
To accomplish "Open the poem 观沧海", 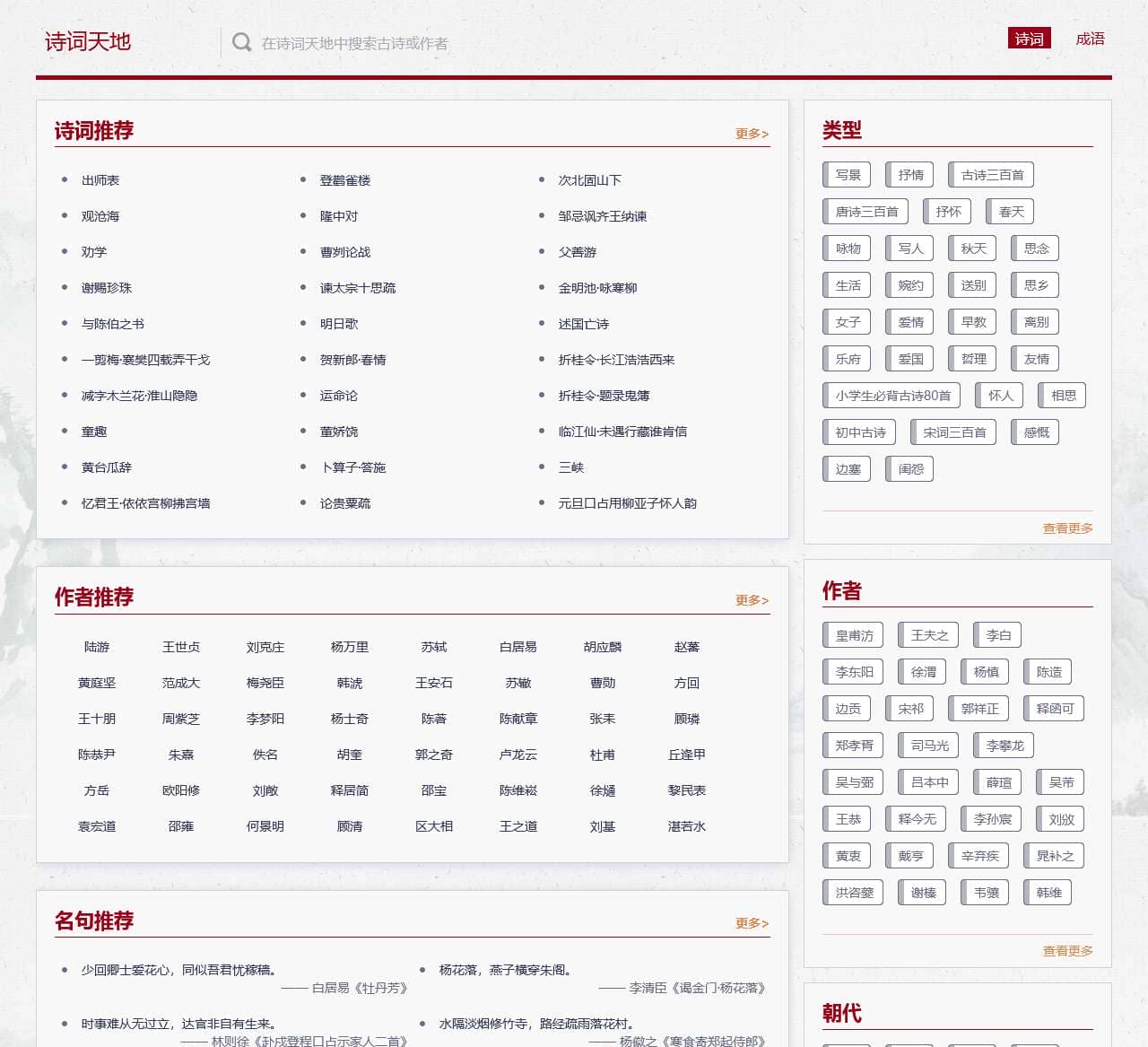I will (x=100, y=216).
